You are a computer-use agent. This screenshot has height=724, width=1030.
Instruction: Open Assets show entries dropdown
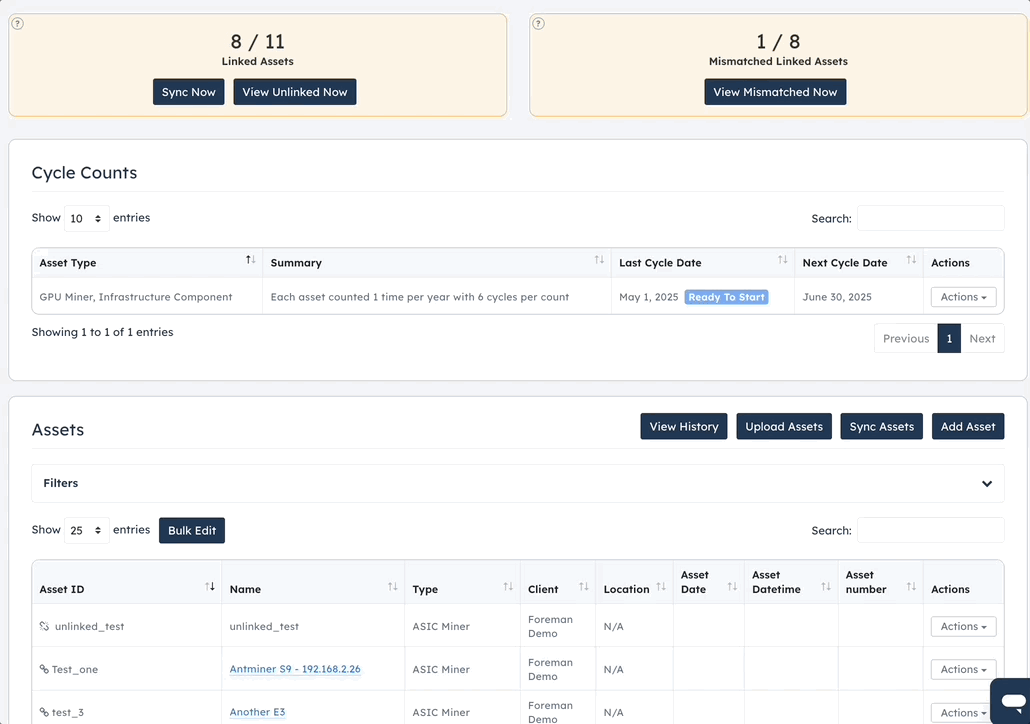point(86,530)
